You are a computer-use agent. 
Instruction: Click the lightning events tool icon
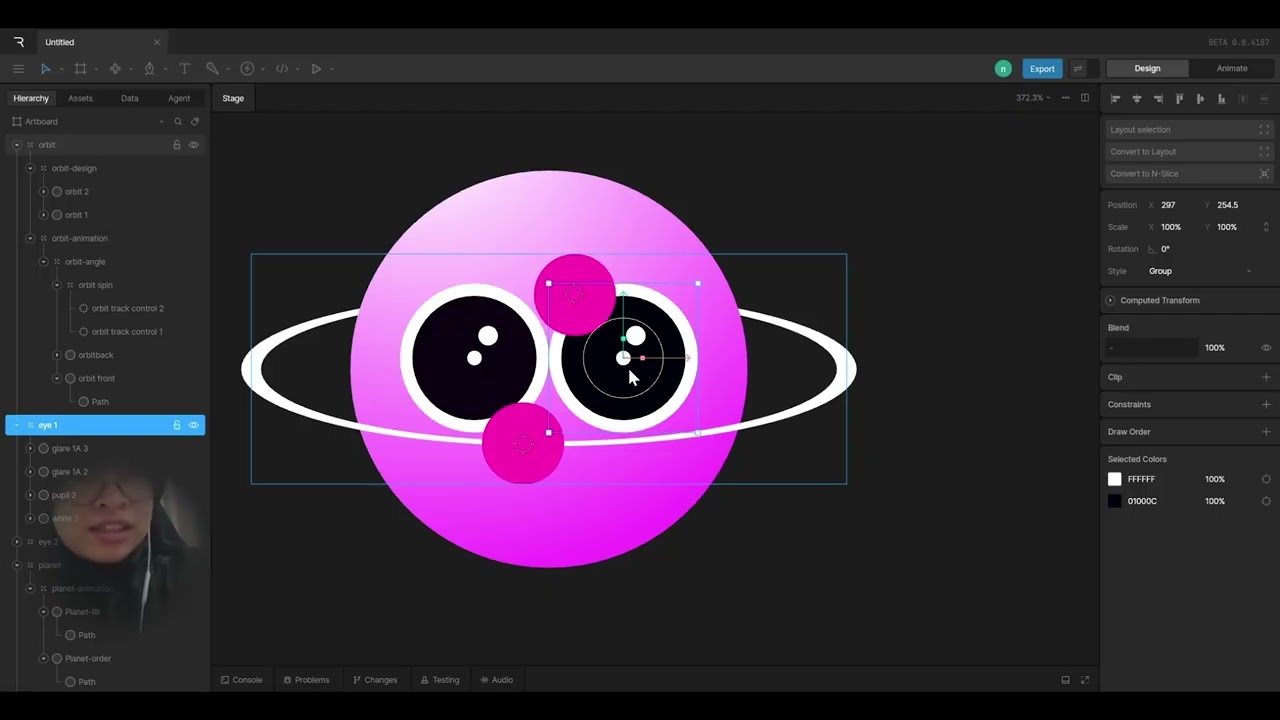tap(247, 69)
